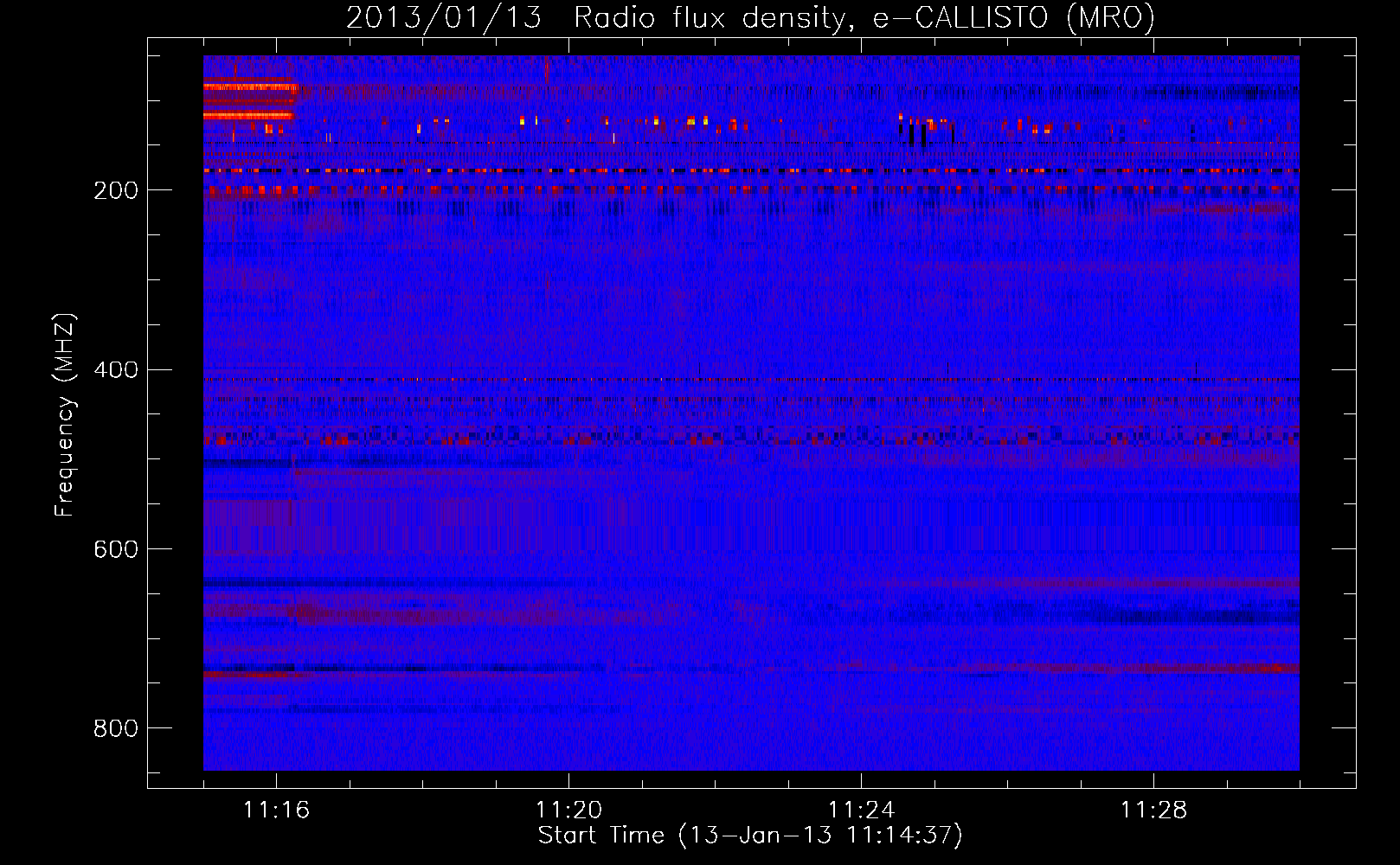Click the 200 frequency tick label

(x=115, y=190)
